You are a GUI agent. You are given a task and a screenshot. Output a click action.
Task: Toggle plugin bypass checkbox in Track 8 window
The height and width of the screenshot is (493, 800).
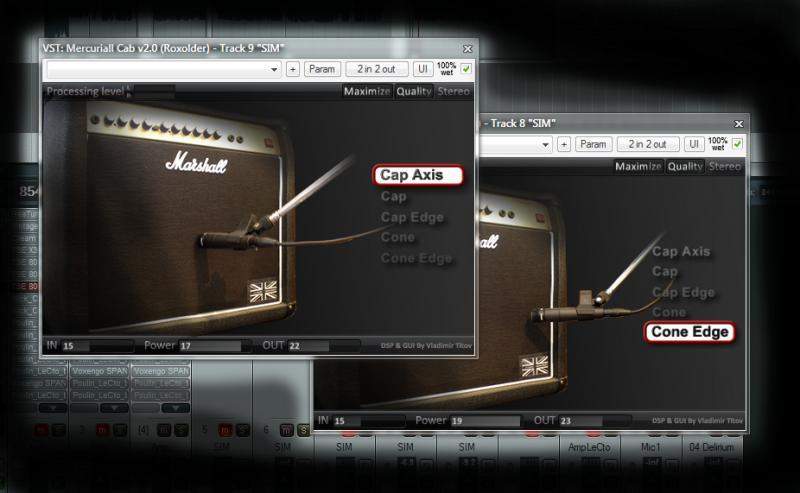pos(737,144)
